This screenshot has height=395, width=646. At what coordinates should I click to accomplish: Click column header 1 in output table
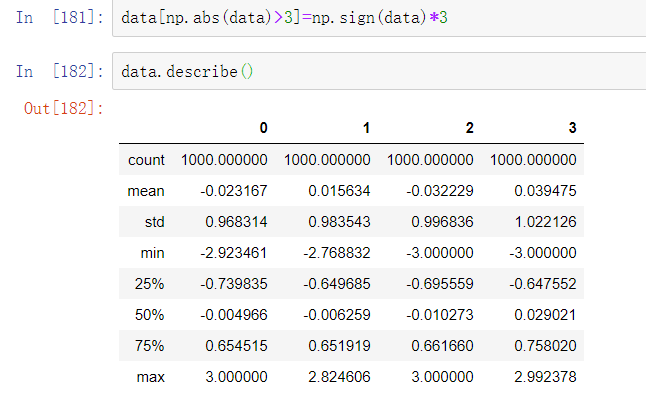tap(366, 128)
